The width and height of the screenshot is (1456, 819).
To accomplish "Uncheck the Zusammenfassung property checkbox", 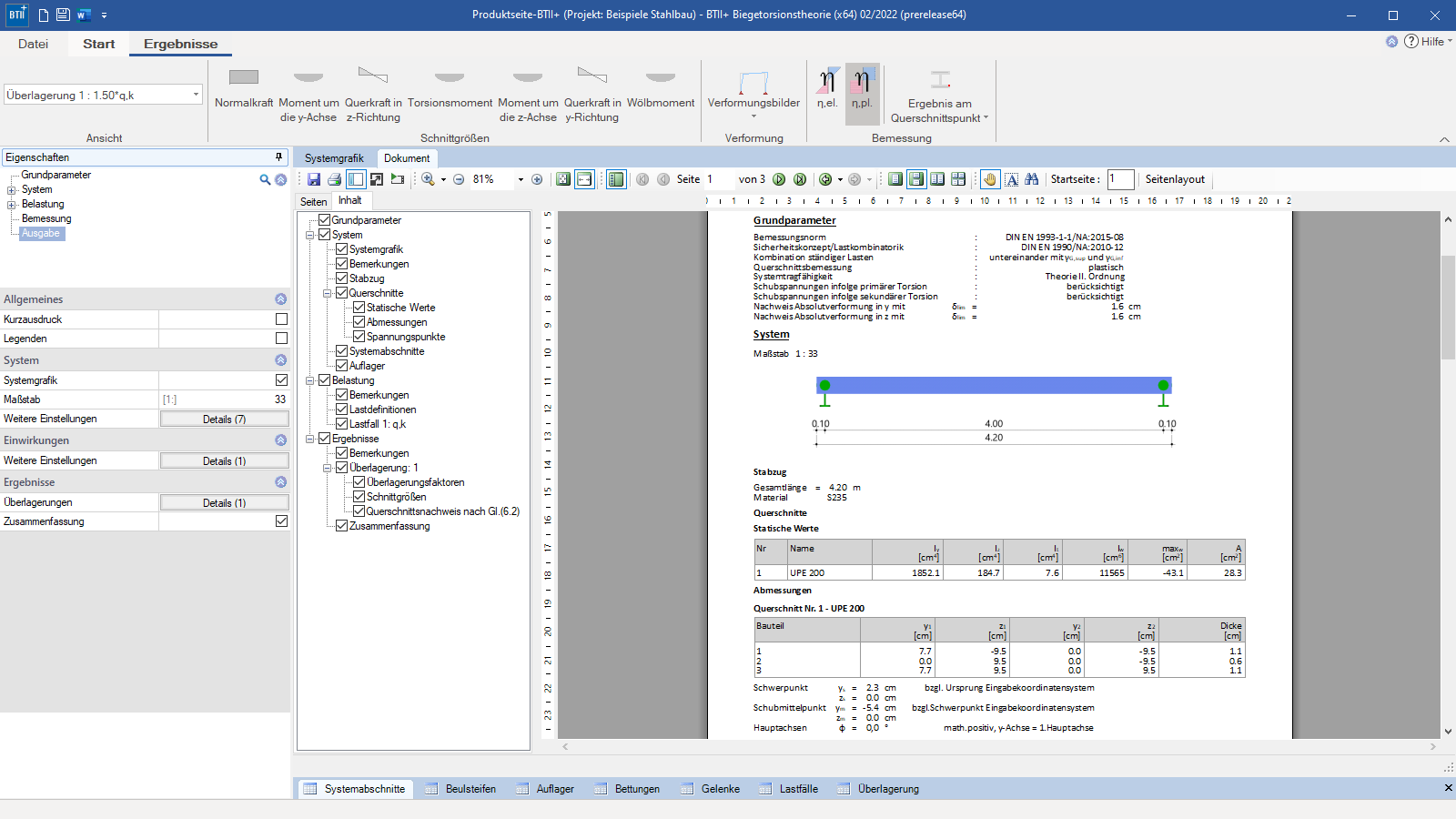I will tap(281, 521).
